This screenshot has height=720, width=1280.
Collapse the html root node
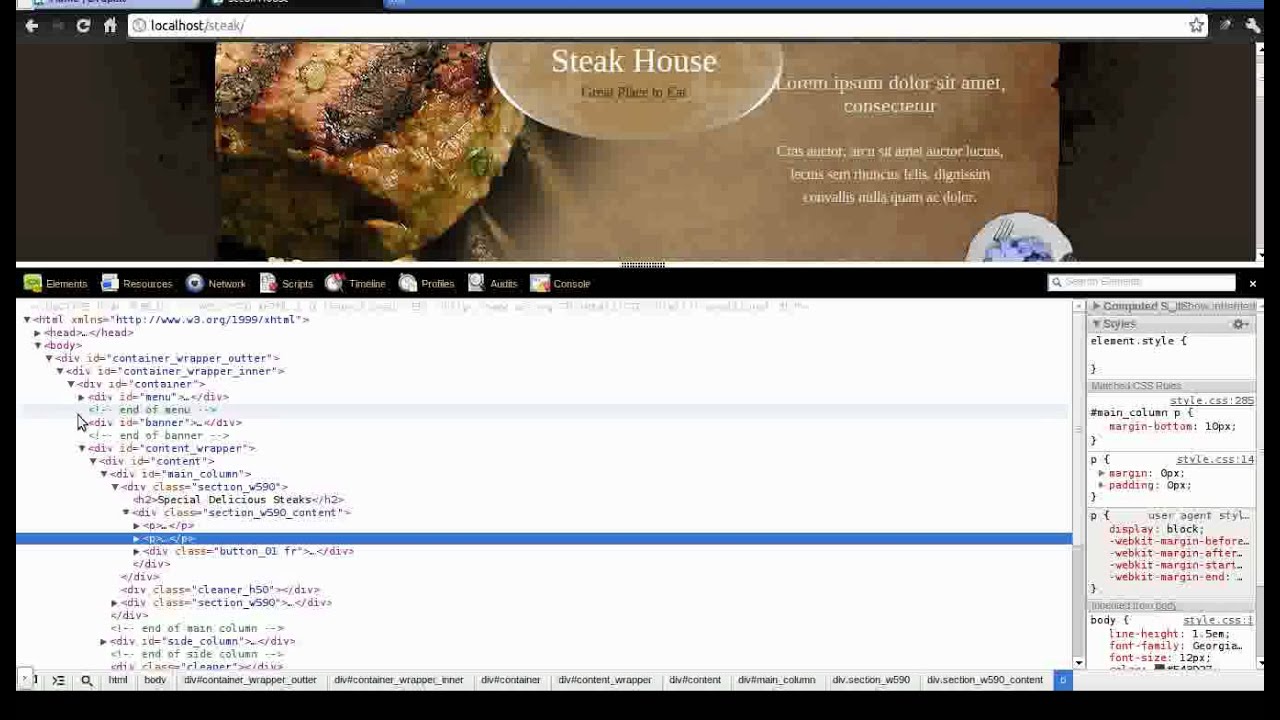pyautogui.click(x=27, y=320)
